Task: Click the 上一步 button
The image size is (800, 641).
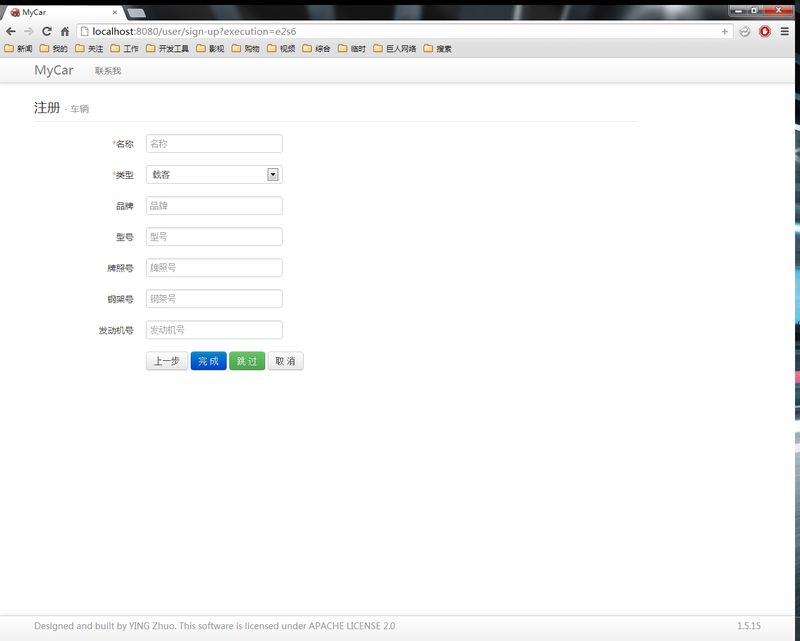Action: click(167, 361)
